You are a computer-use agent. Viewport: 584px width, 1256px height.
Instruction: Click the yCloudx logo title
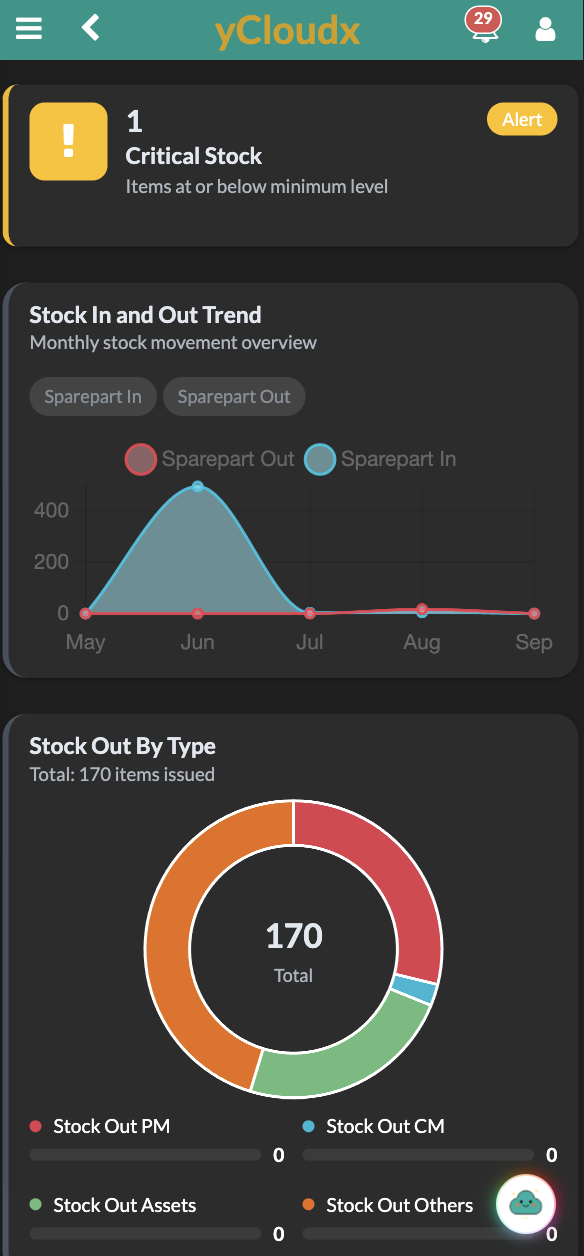coord(287,31)
